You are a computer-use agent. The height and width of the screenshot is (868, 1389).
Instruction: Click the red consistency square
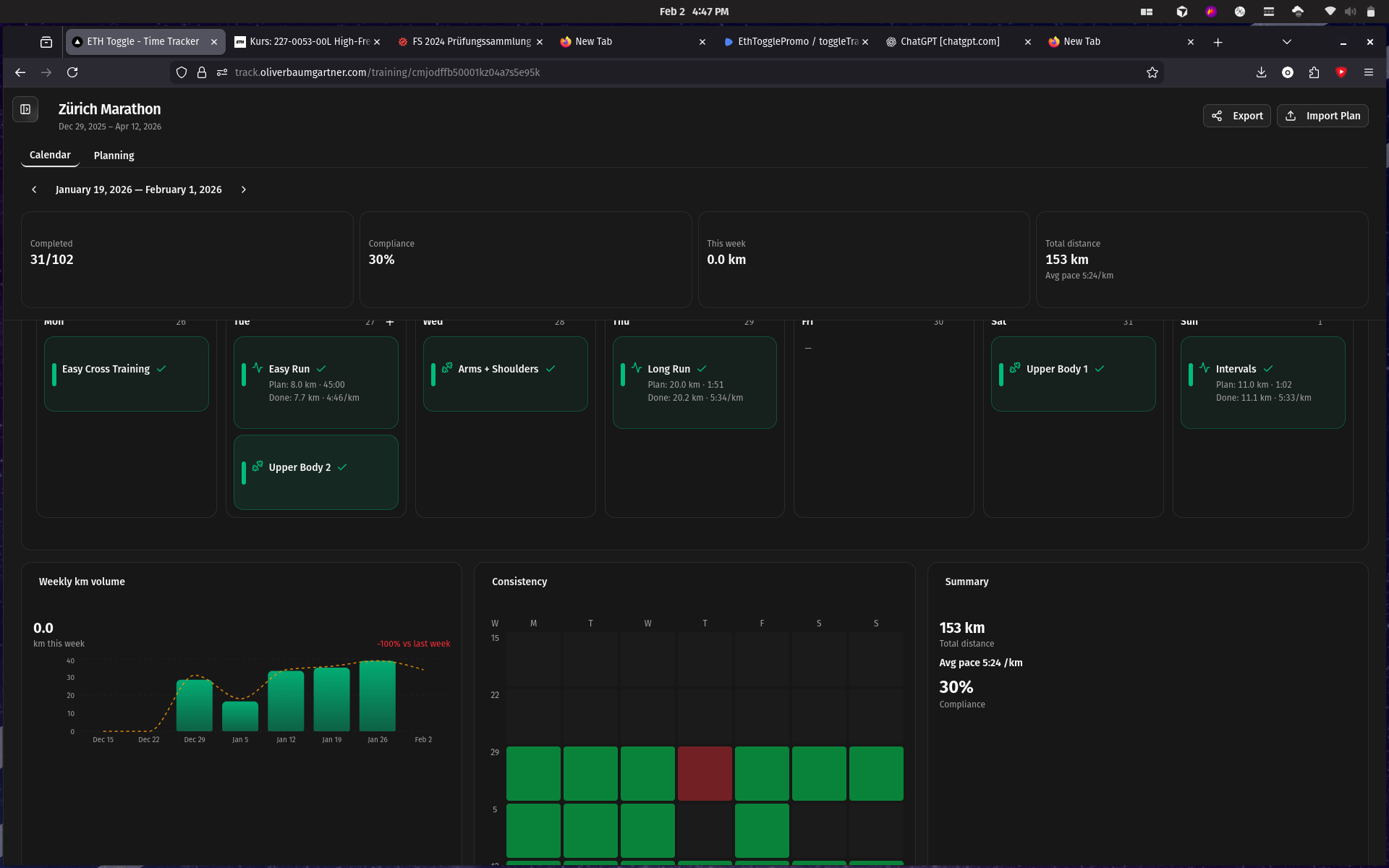pyautogui.click(x=705, y=773)
